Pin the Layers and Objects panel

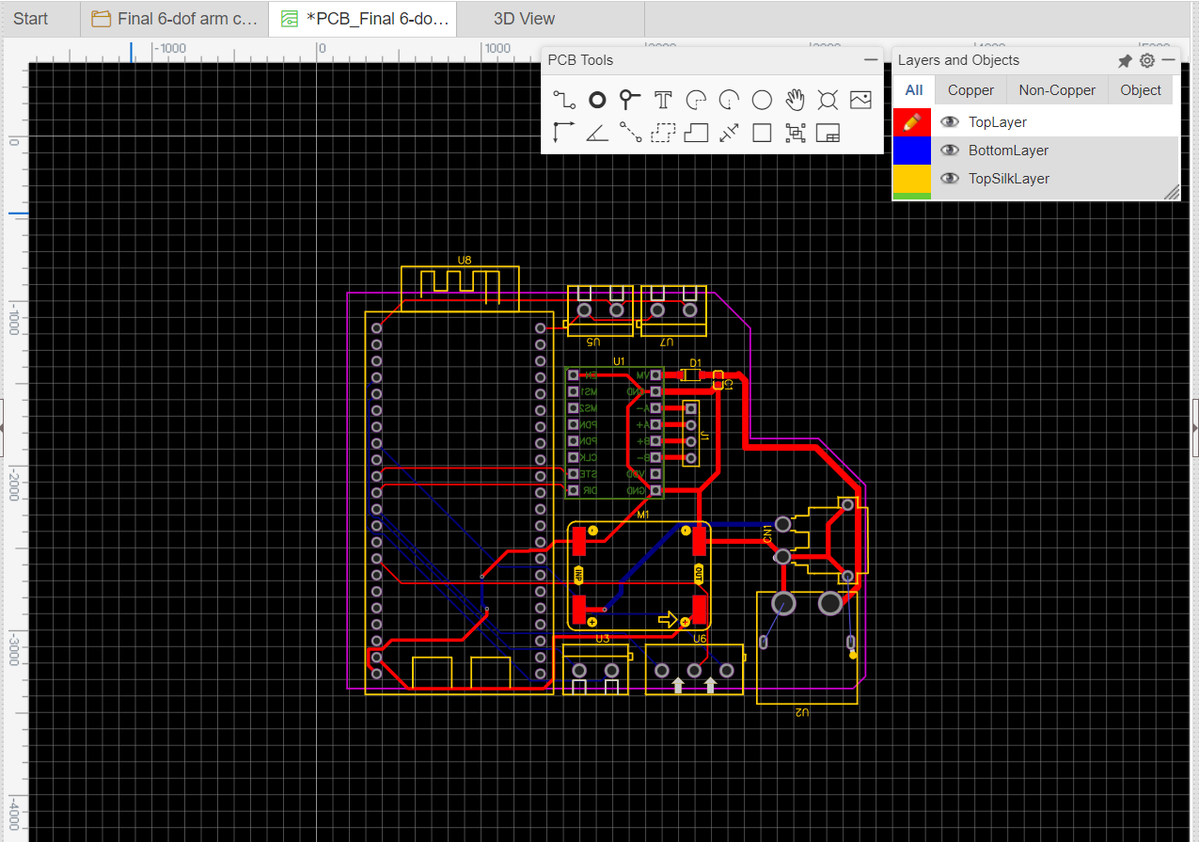[1125, 60]
